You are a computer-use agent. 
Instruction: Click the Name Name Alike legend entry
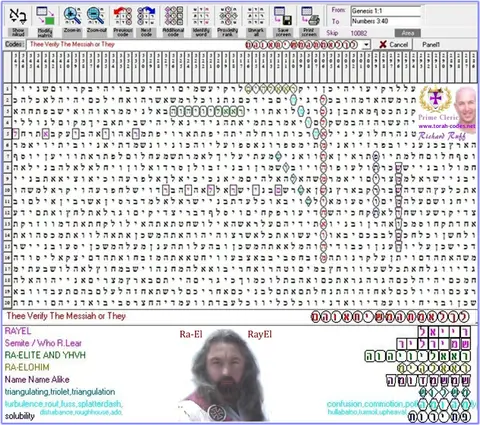click(x=37, y=379)
